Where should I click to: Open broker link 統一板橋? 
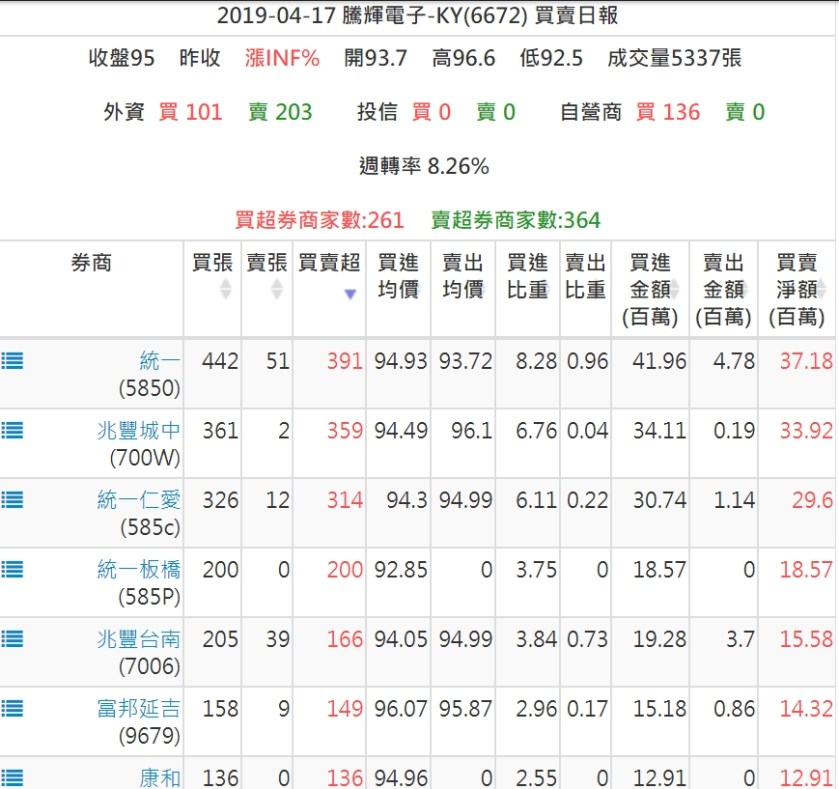139,570
